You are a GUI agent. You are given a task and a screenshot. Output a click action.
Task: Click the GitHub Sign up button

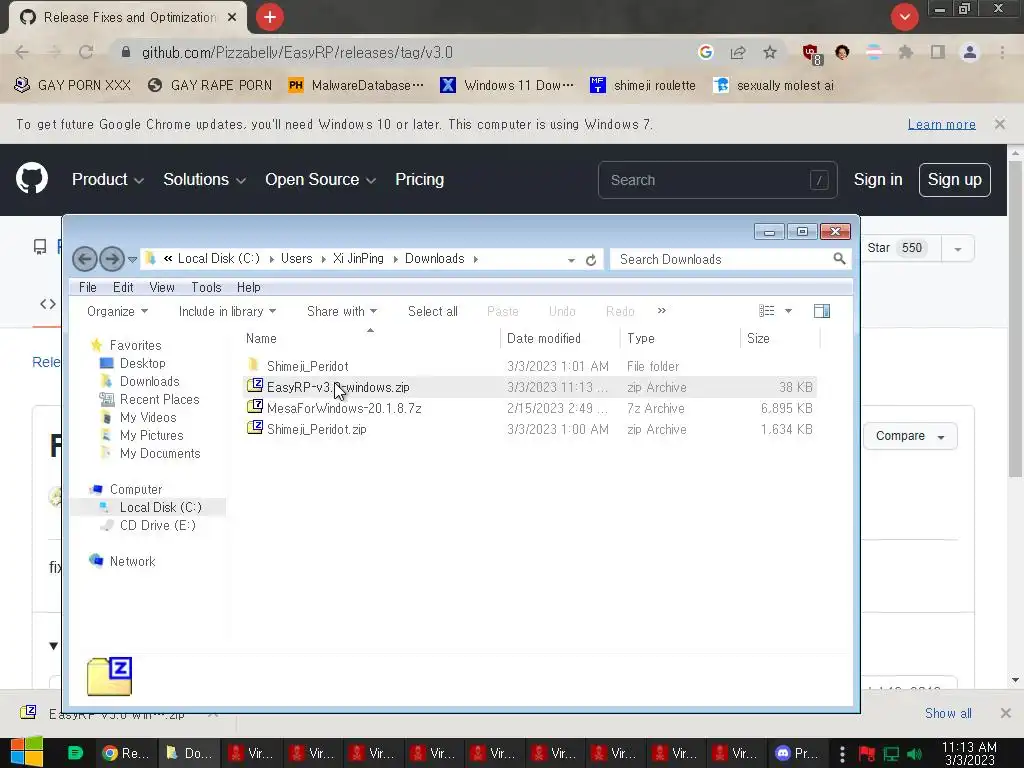coord(954,180)
